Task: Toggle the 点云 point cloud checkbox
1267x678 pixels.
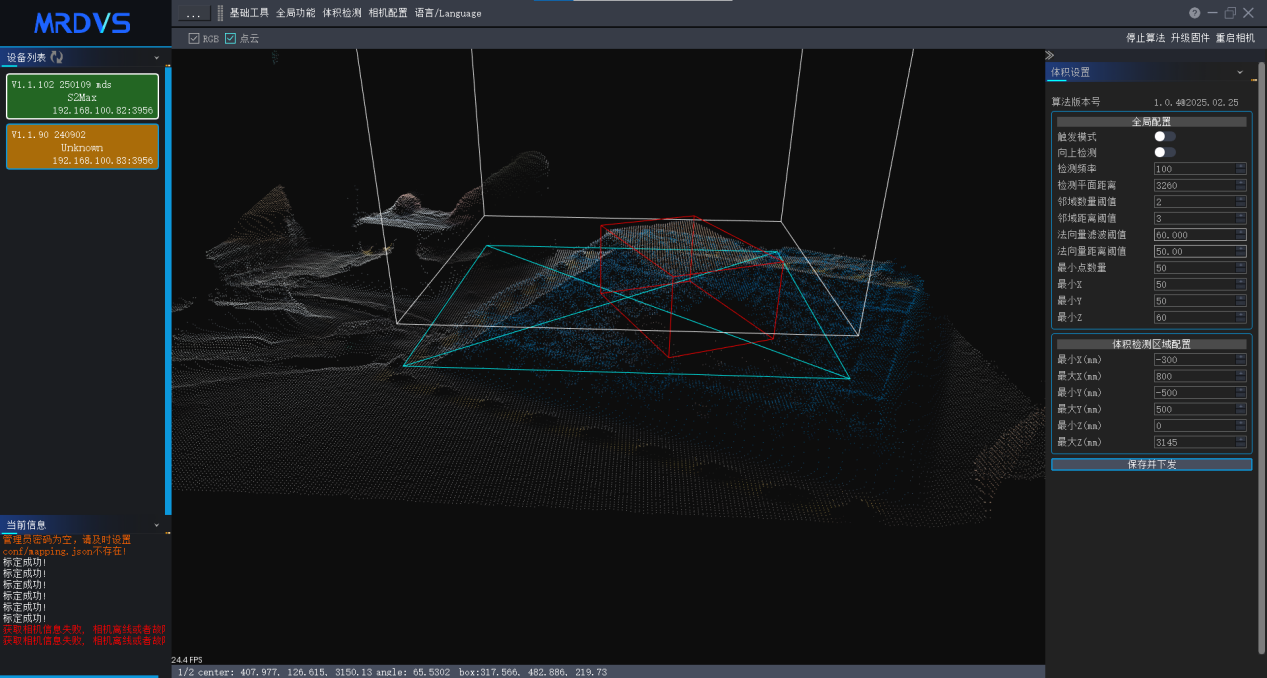Action: pos(230,38)
